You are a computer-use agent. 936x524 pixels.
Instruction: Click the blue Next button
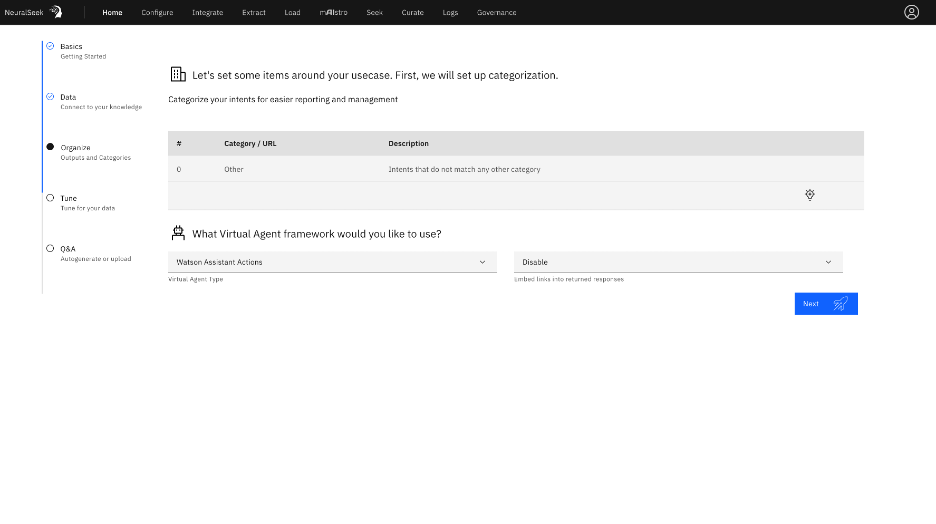(826, 304)
